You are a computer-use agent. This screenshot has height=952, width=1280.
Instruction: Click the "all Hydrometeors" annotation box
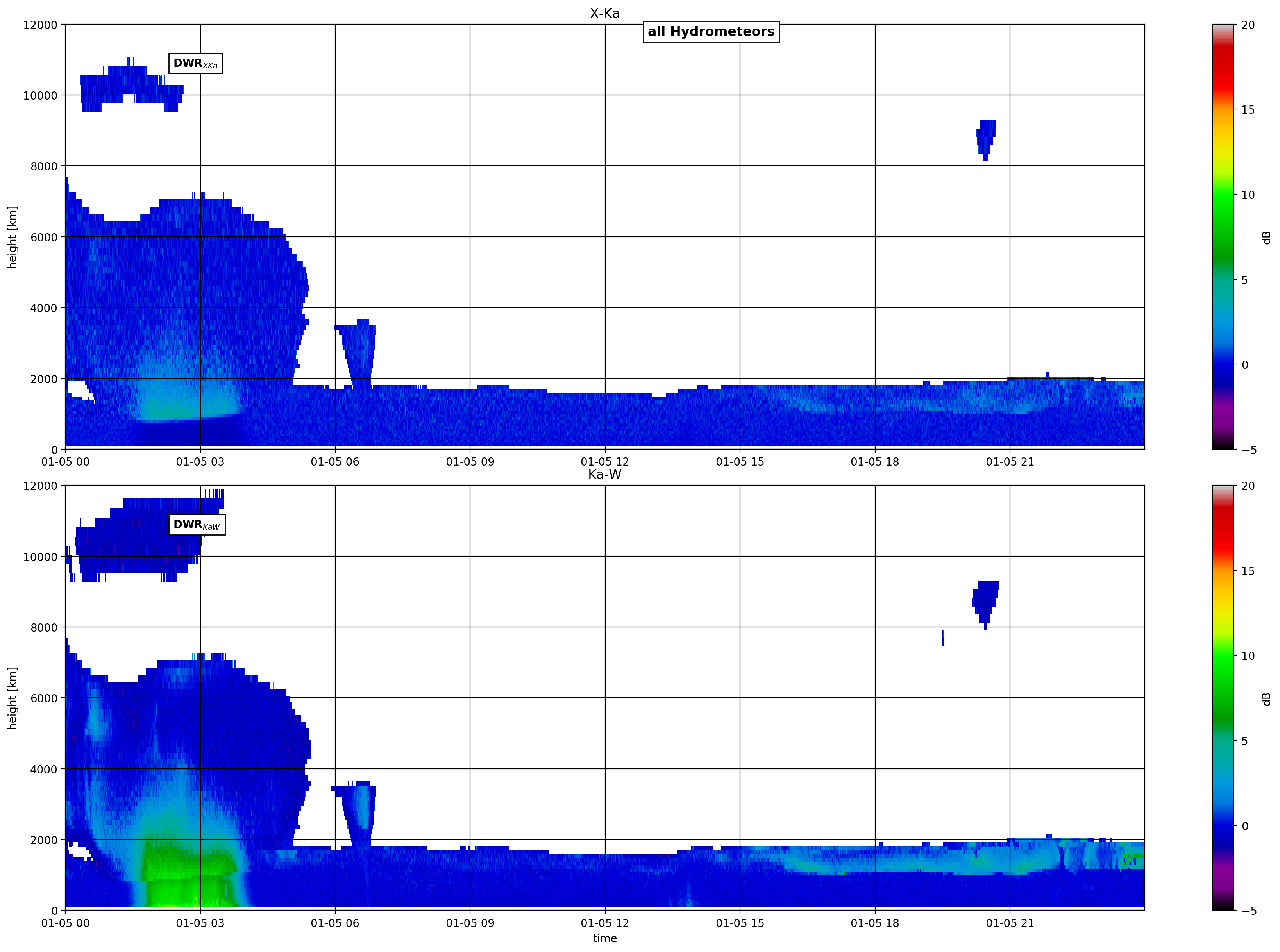(711, 32)
